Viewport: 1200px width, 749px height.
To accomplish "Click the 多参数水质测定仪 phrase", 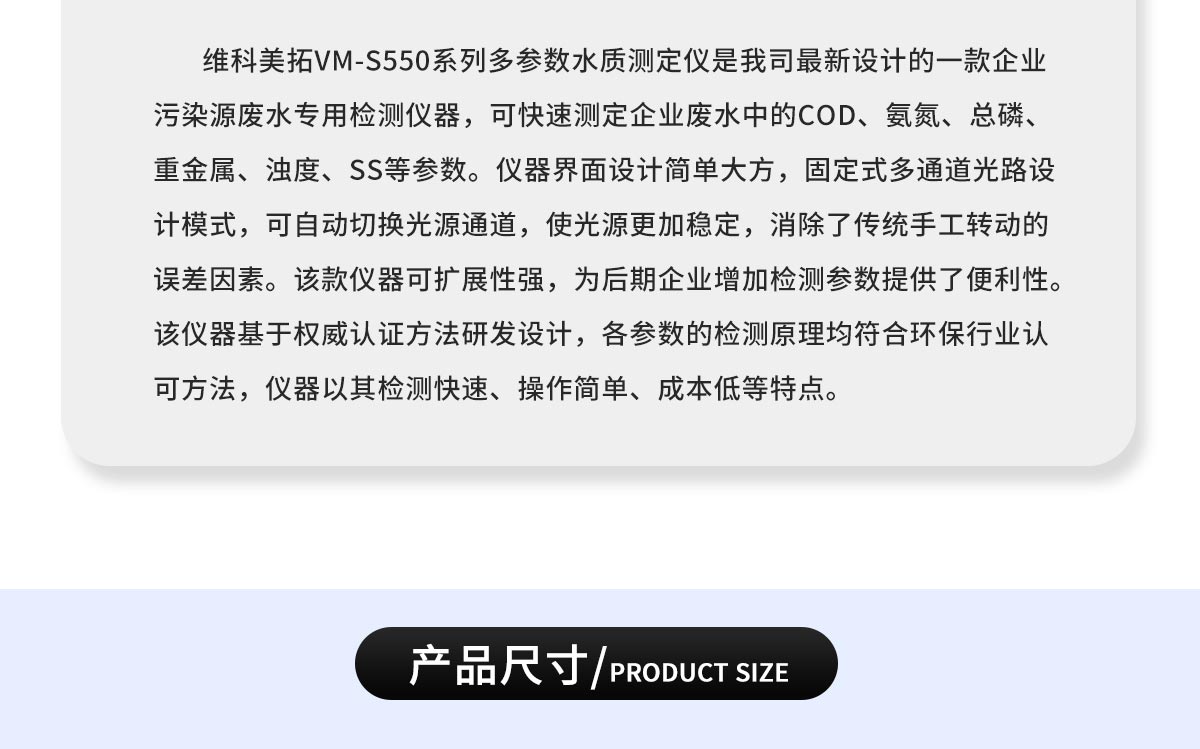I will pos(599,62).
